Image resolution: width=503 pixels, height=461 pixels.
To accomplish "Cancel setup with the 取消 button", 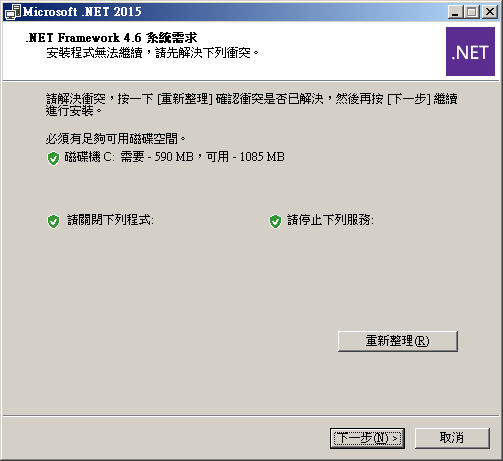I will click(x=452, y=438).
